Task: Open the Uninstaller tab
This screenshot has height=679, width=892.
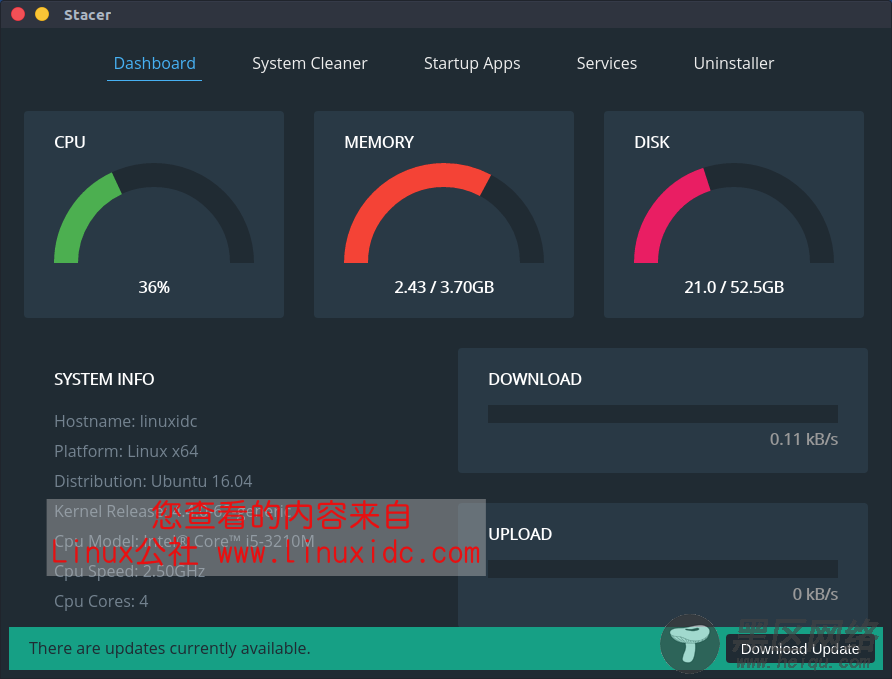Action: click(733, 63)
